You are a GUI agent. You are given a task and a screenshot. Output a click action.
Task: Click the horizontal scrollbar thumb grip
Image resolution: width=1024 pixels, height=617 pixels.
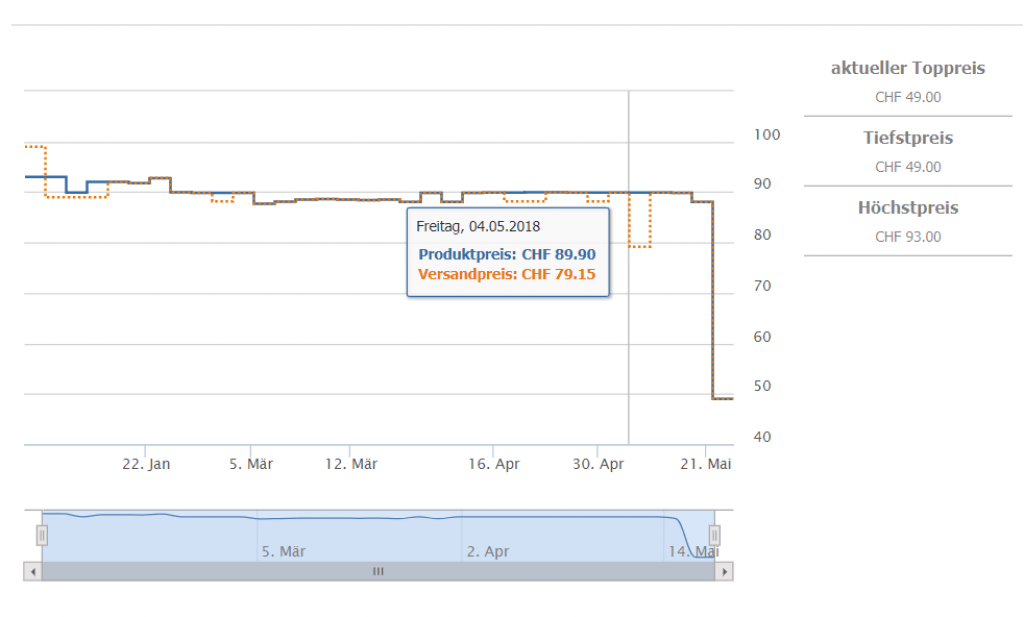(378, 572)
